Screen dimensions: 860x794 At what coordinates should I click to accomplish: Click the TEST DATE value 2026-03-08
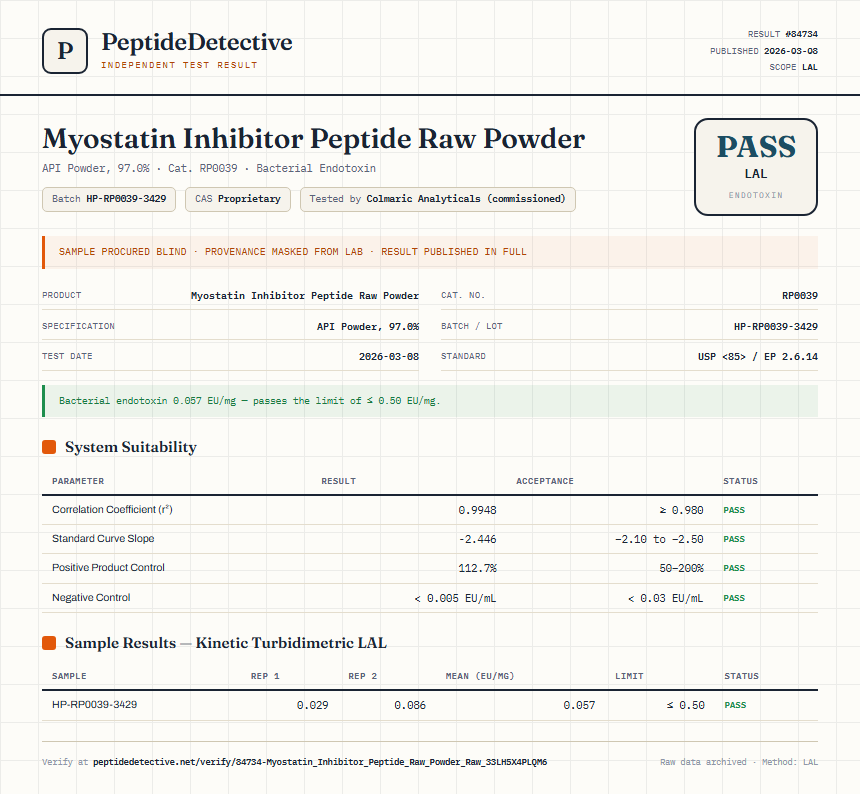tap(389, 356)
